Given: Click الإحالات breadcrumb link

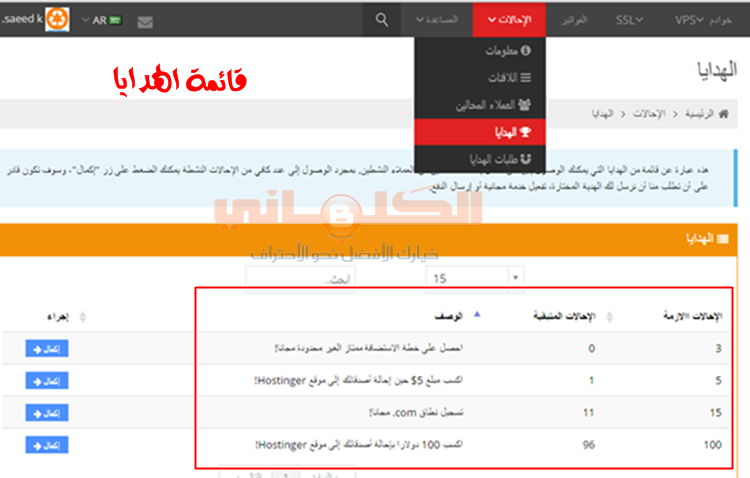Looking at the screenshot, I should pyautogui.click(x=649, y=114).
